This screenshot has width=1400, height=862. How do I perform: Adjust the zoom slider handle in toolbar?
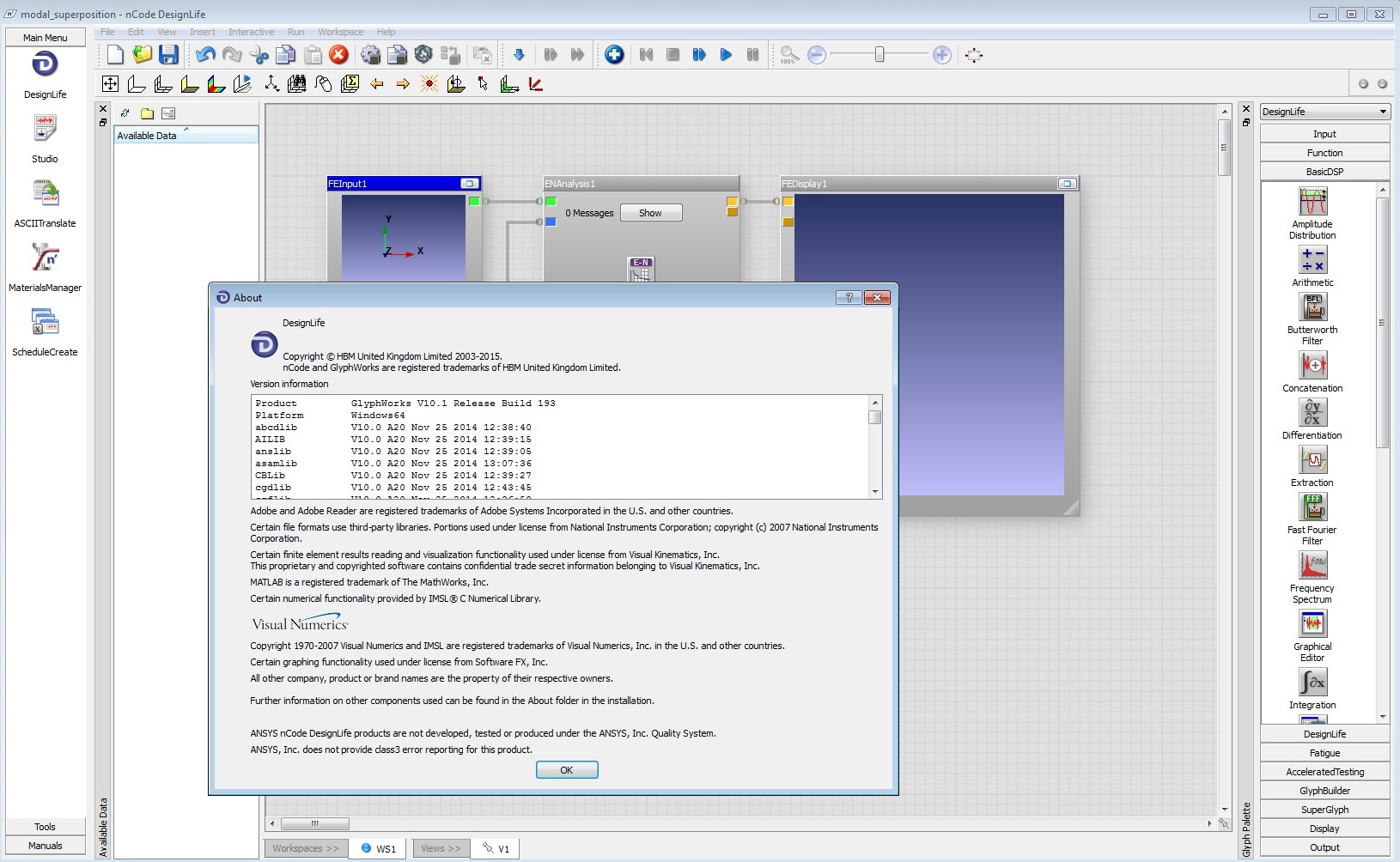coord(880,55)
